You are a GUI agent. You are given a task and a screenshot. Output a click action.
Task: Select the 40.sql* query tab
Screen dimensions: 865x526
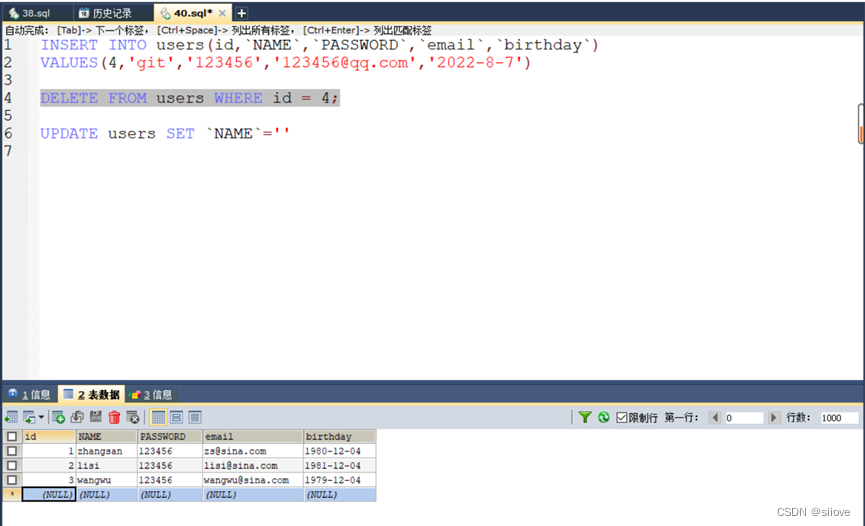pyautogui.click(x=193, y=13)
